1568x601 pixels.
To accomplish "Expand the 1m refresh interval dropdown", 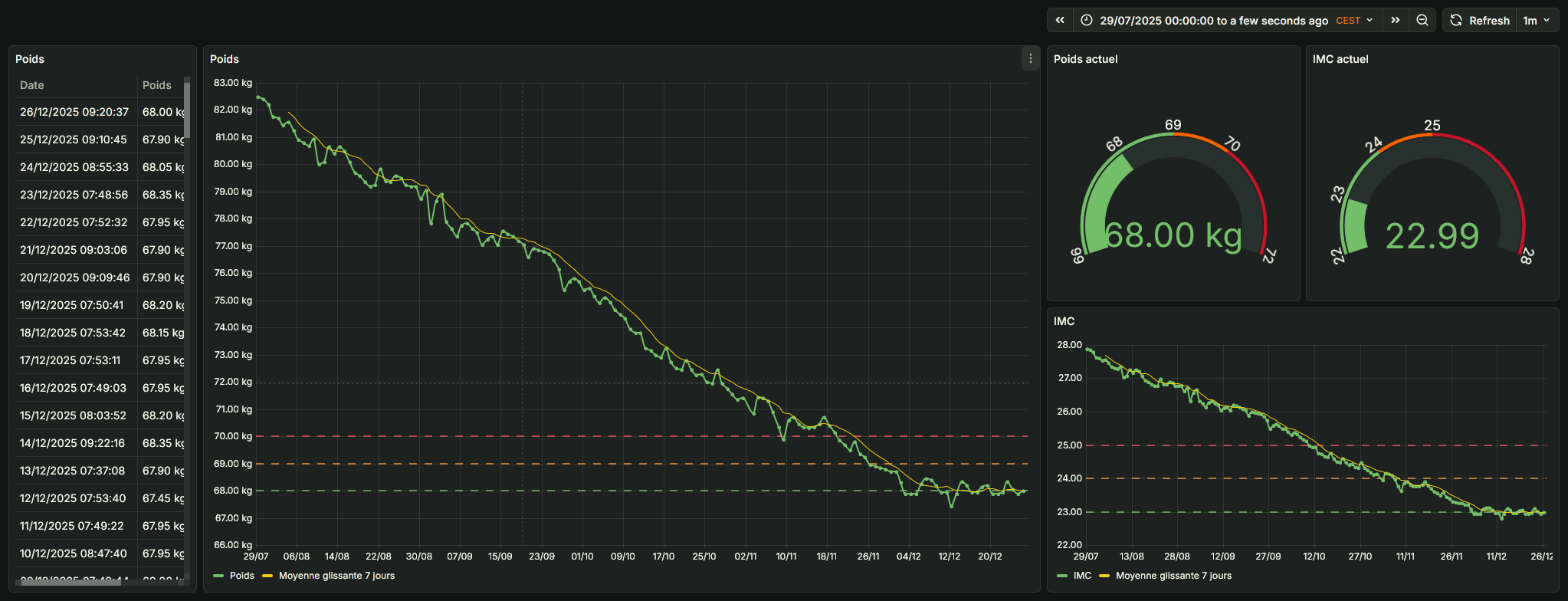I will click(1537, 21).
